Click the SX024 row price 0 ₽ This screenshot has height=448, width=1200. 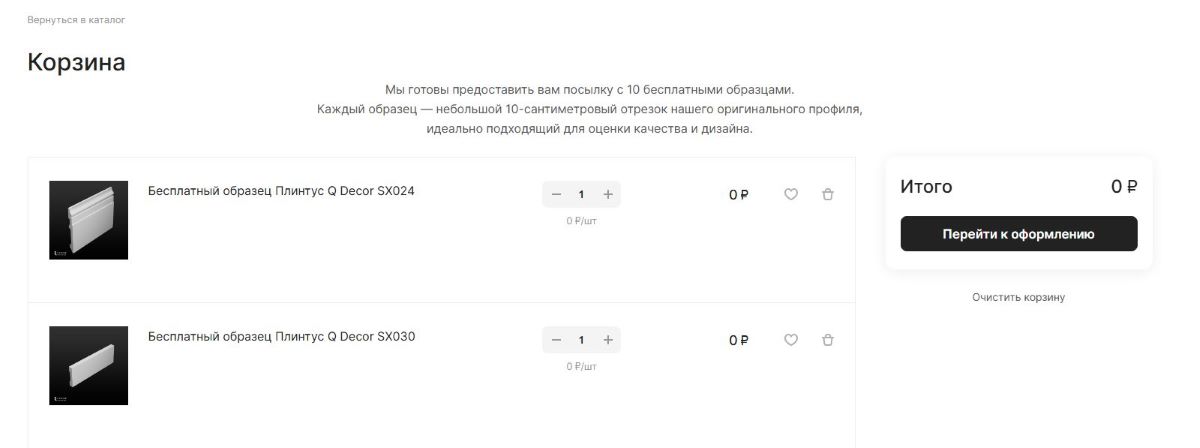738,195
